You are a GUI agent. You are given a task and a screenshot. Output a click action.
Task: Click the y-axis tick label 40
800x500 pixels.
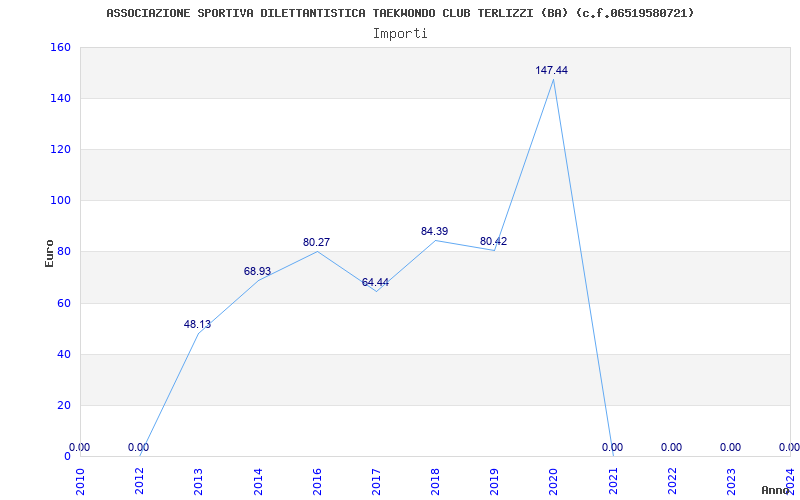coord(64,354)
